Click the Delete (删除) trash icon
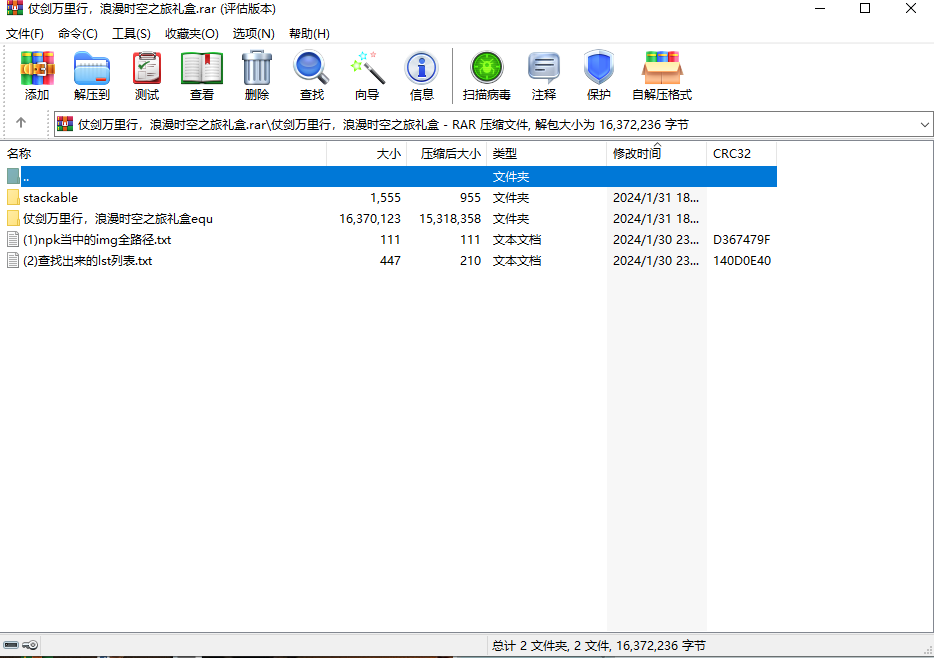 pos(257,76)
